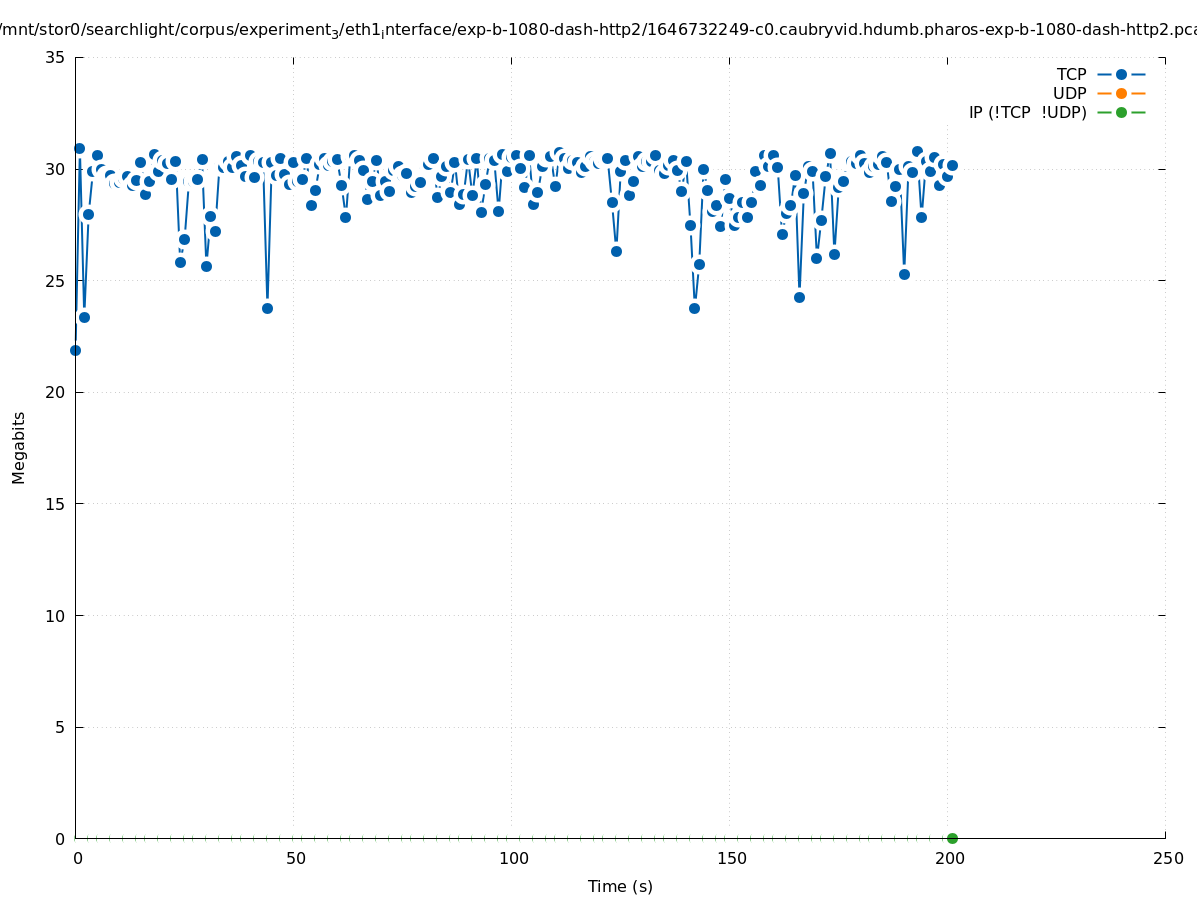Click the orange UDP legend marker

(1121, 93)
